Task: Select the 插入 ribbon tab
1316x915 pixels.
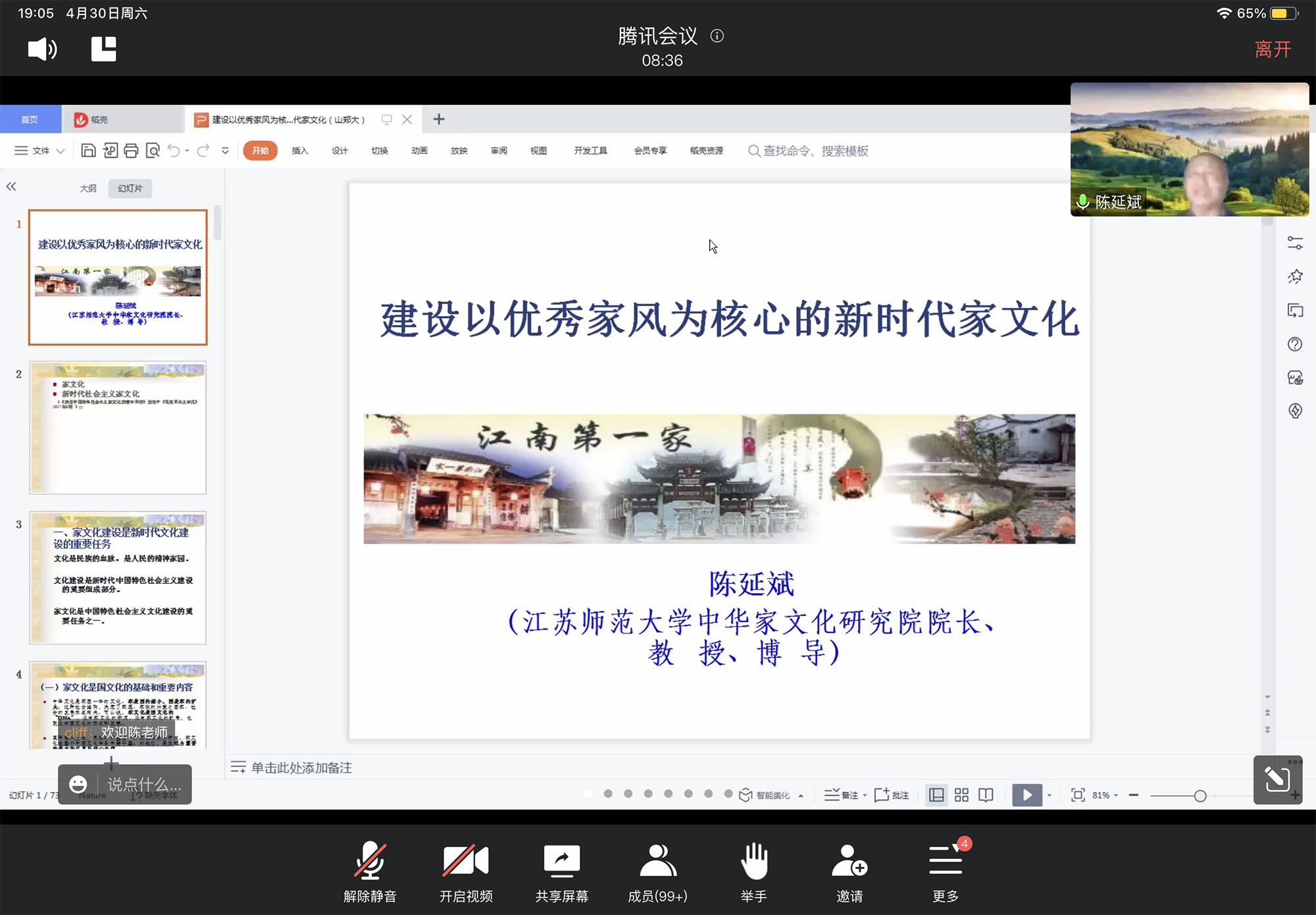Action: coord(300,151)
